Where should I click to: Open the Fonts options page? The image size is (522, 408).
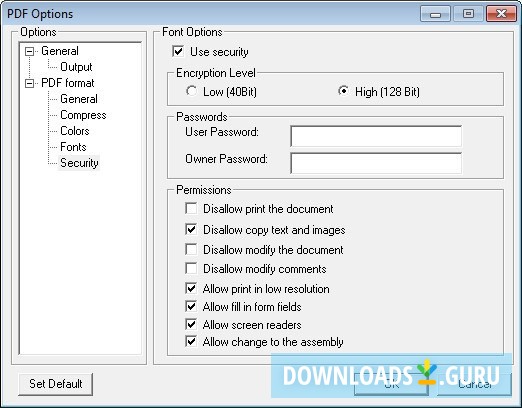coord(73,147)
